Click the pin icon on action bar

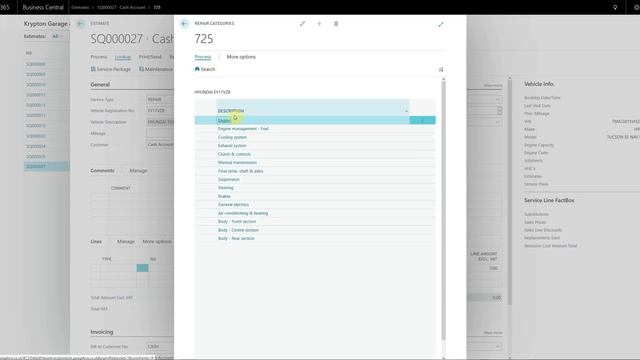point(441,70)
